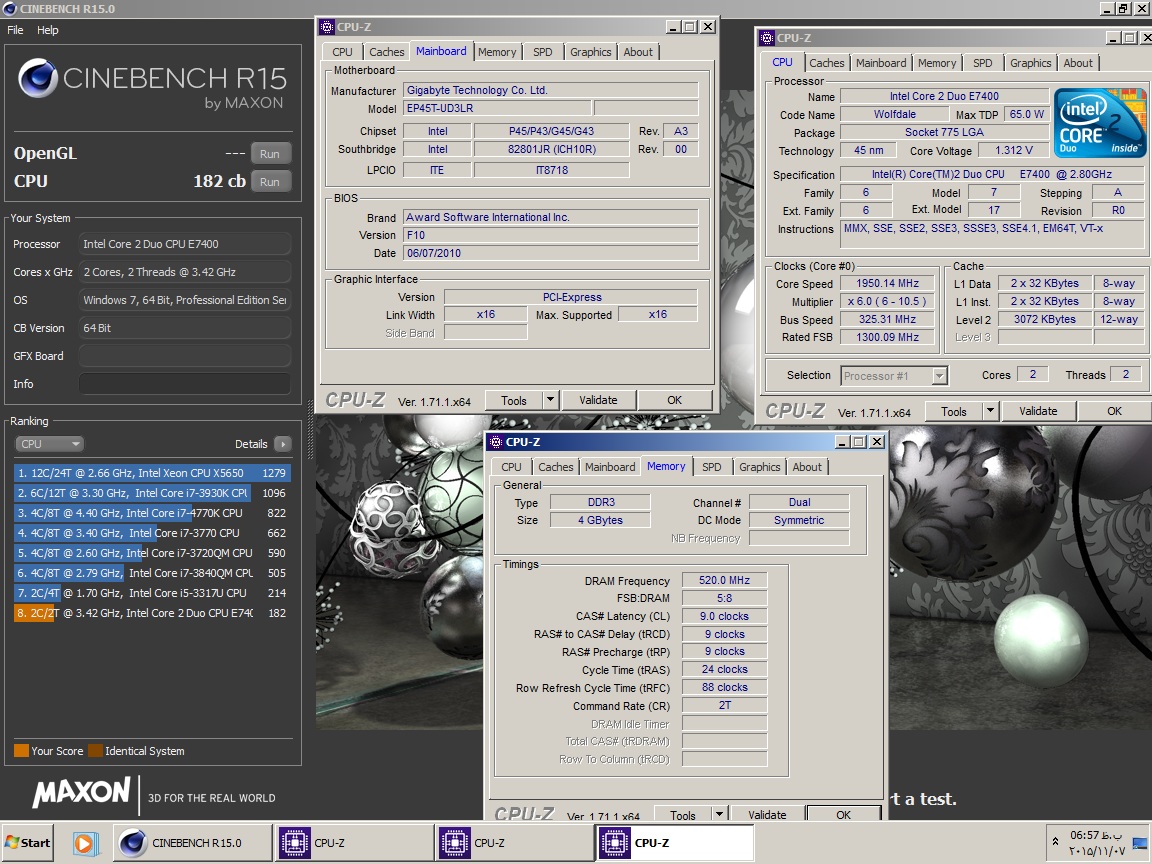Click the GFX Board field
Viewport: 1152px width, 864px height.
[184, 356]
